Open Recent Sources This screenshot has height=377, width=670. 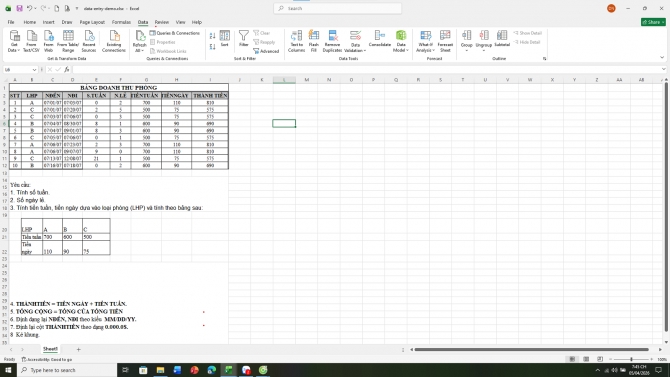pos(89,41)
